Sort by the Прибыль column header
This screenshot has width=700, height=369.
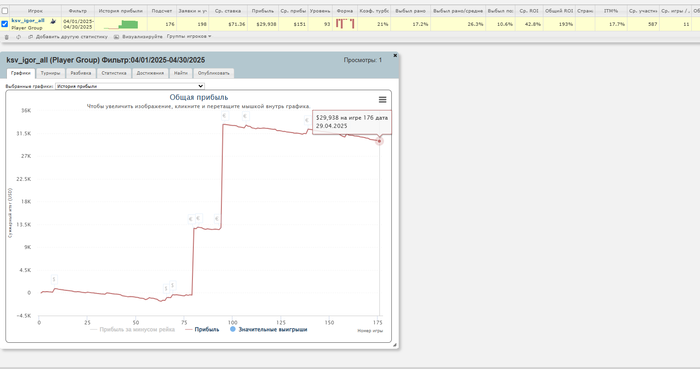pos(262,11)
